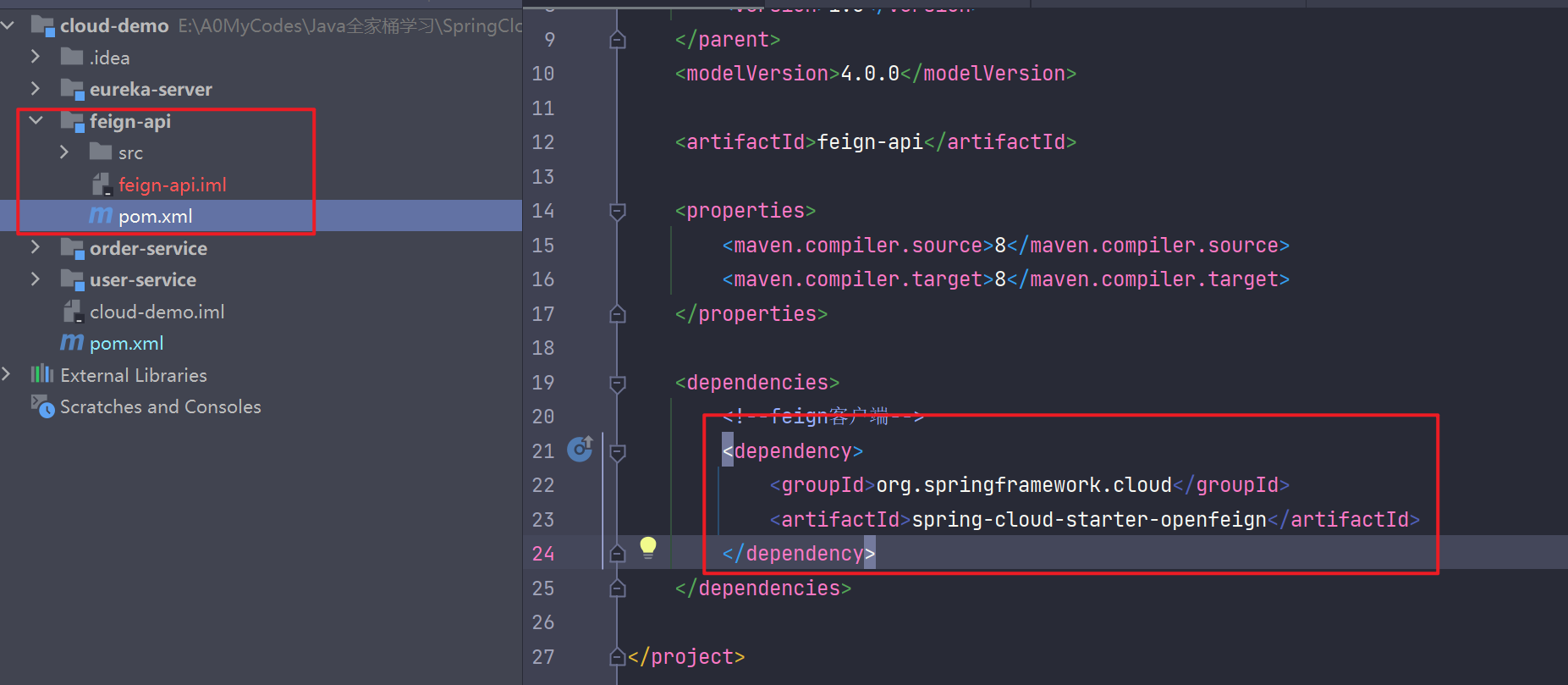The height and width of the screenshot is (685, 1568).
Task: Select the eureka-server module
Action: (261, 89)
